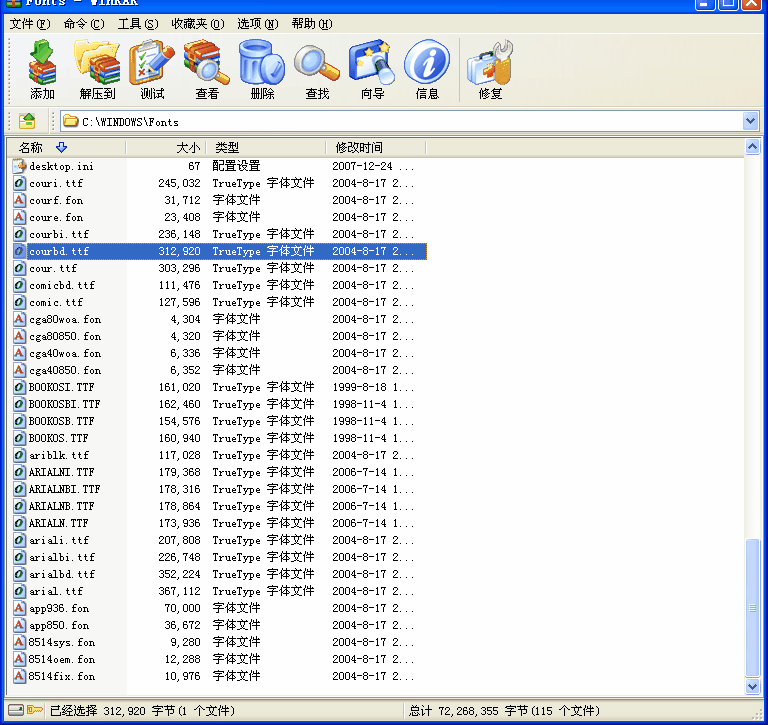Click the scrollbar down arrow
Screen dimensions: 768x725
(753, 687)
